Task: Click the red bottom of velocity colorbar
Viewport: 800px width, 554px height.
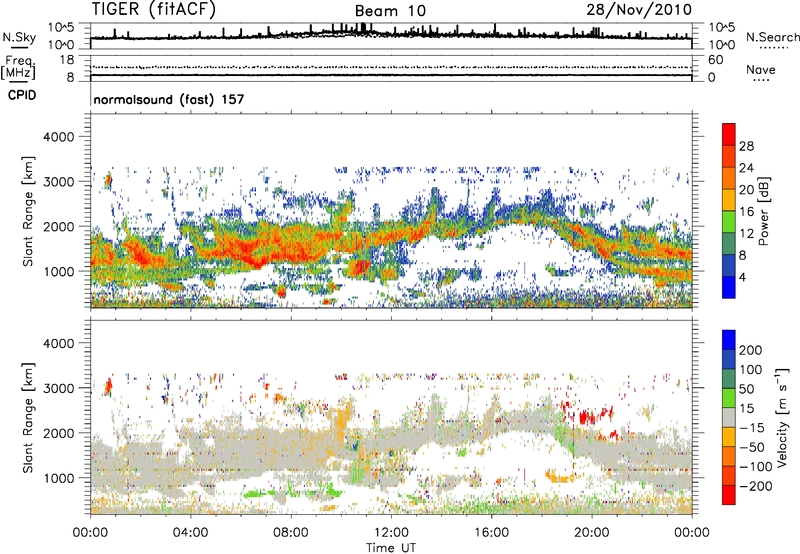Action: pos(729,495)
